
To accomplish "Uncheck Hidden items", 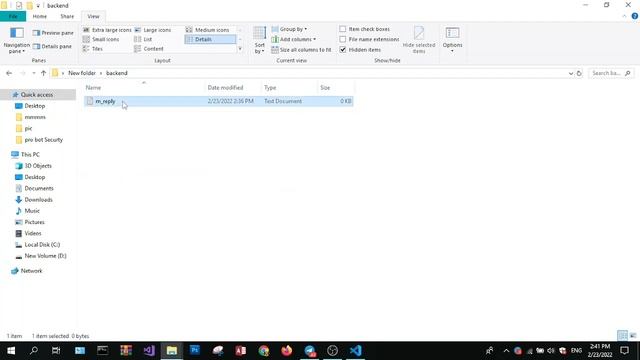I will [360, 50].
